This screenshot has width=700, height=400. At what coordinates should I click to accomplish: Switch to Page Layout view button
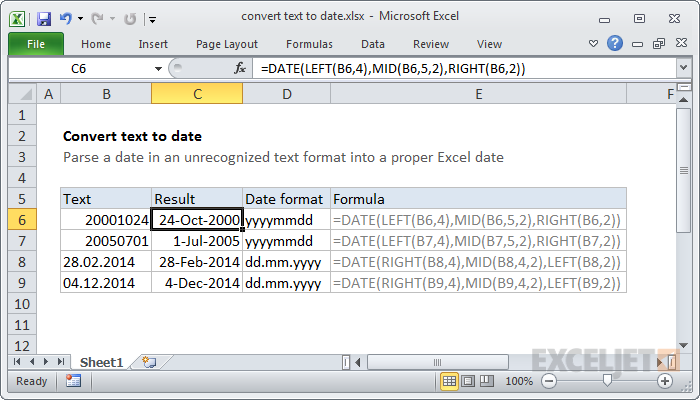(x=468, y=381)
